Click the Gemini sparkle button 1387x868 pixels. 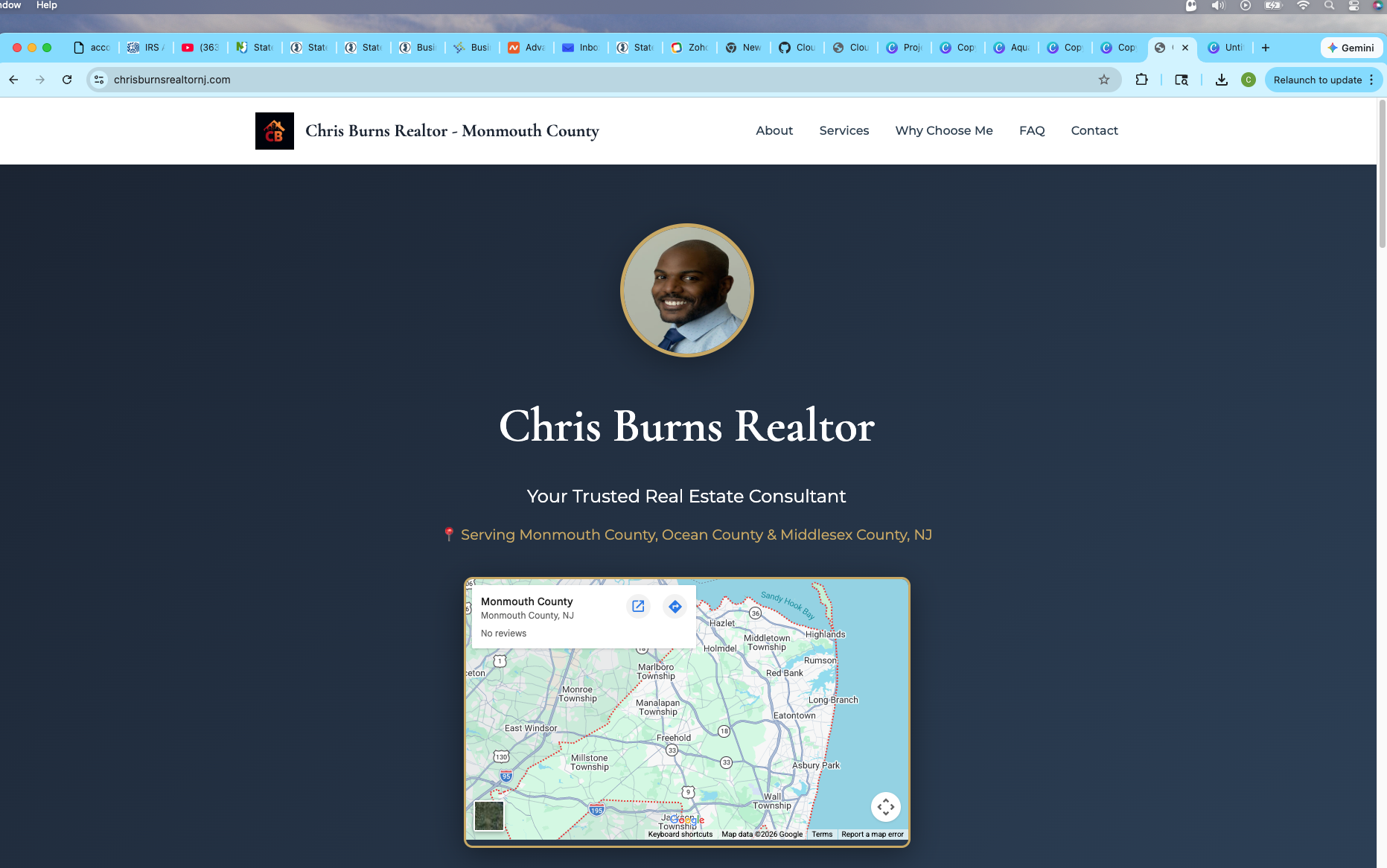click(1351, 47)
